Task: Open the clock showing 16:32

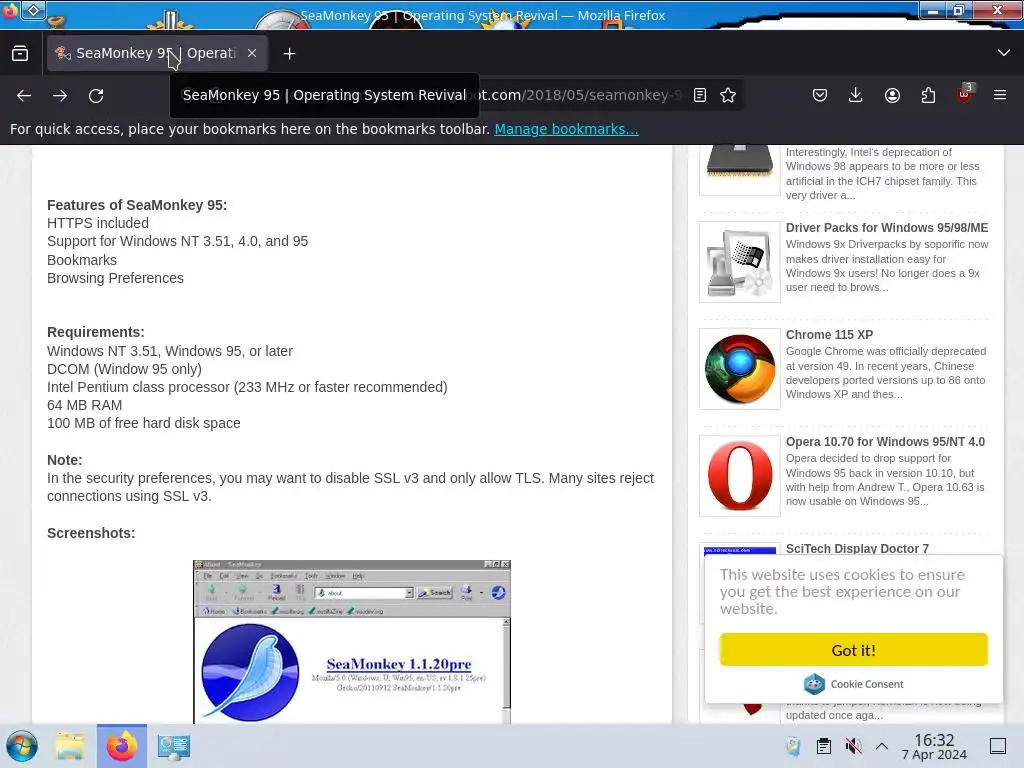Action: 934,746
